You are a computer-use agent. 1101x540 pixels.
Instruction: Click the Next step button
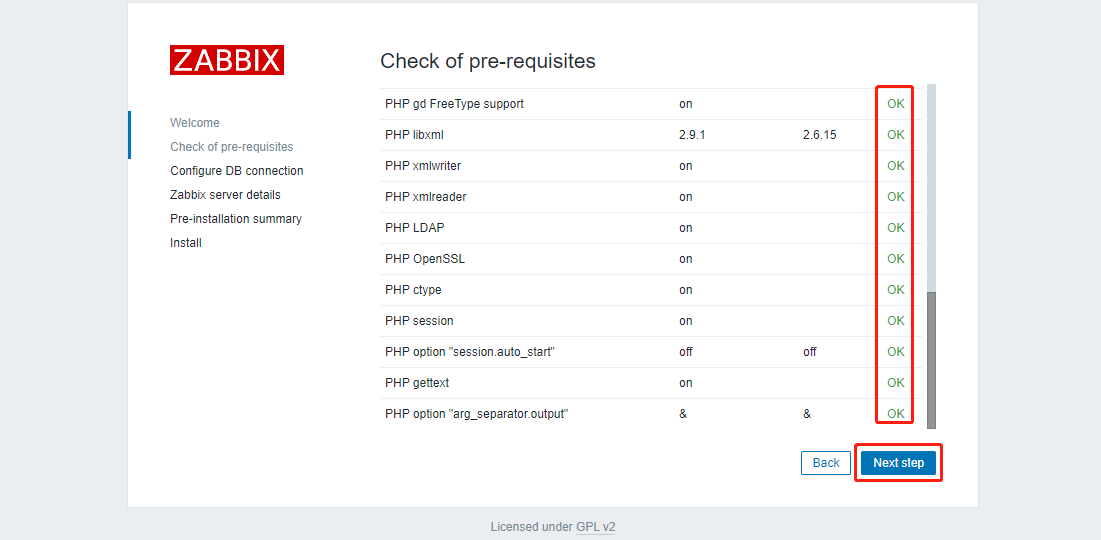pyautogui.click(x=898, y=463)
